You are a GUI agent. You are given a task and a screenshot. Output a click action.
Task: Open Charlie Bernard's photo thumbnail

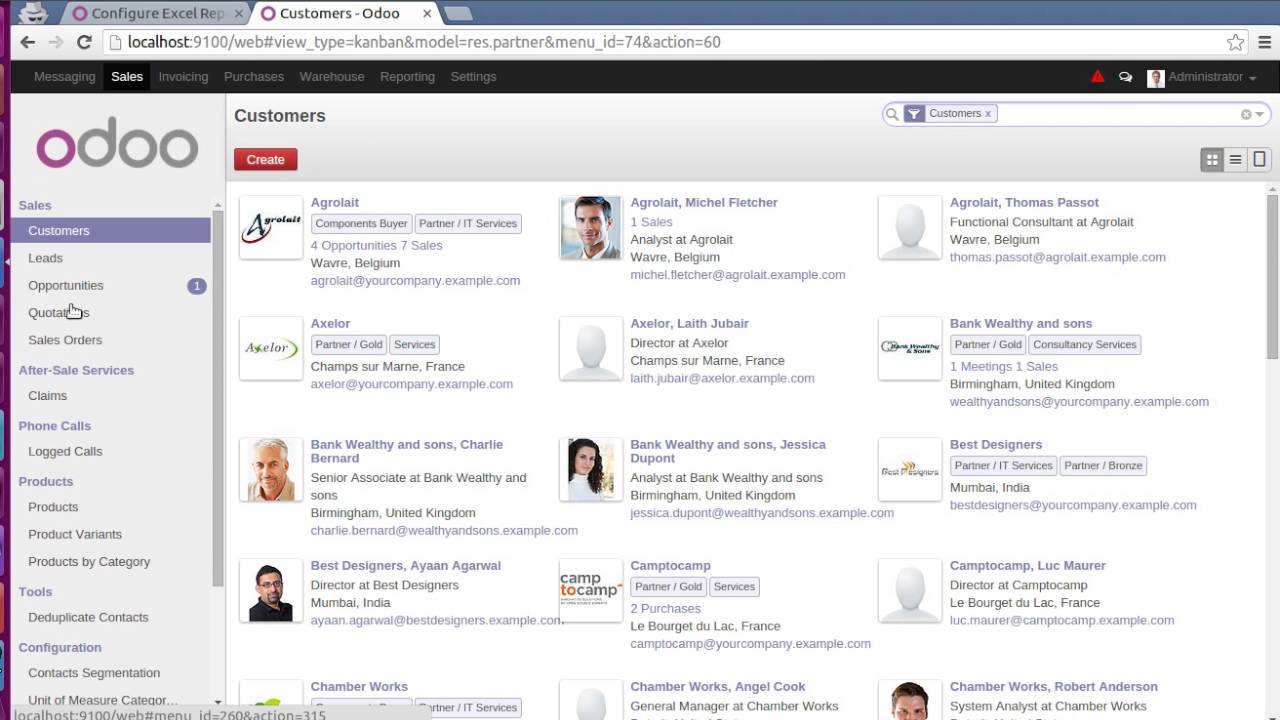271,470
